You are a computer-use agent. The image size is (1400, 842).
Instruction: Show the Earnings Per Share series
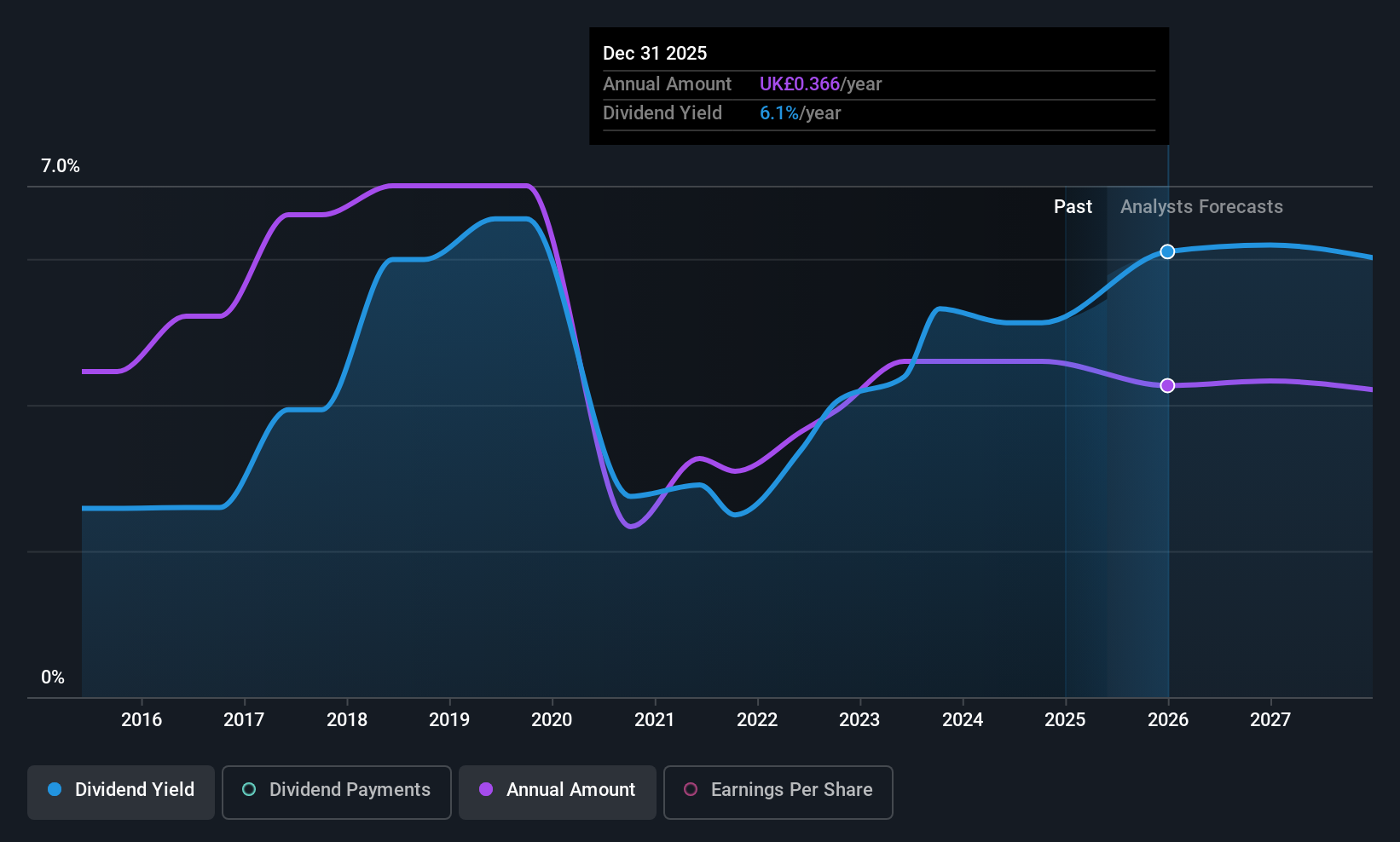778,793
